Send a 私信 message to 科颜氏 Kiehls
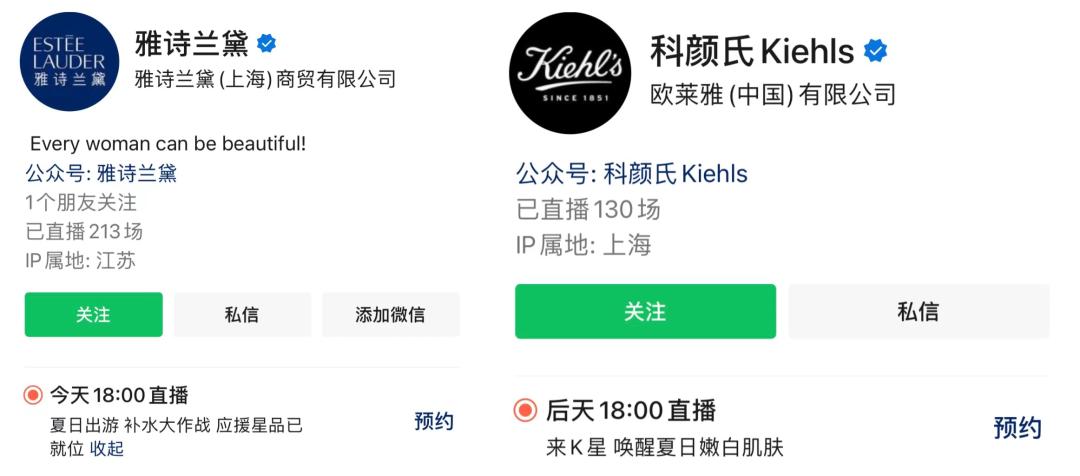Viewport: 1080px width, 476px height. pyautogui.click(x=918, y=312)
